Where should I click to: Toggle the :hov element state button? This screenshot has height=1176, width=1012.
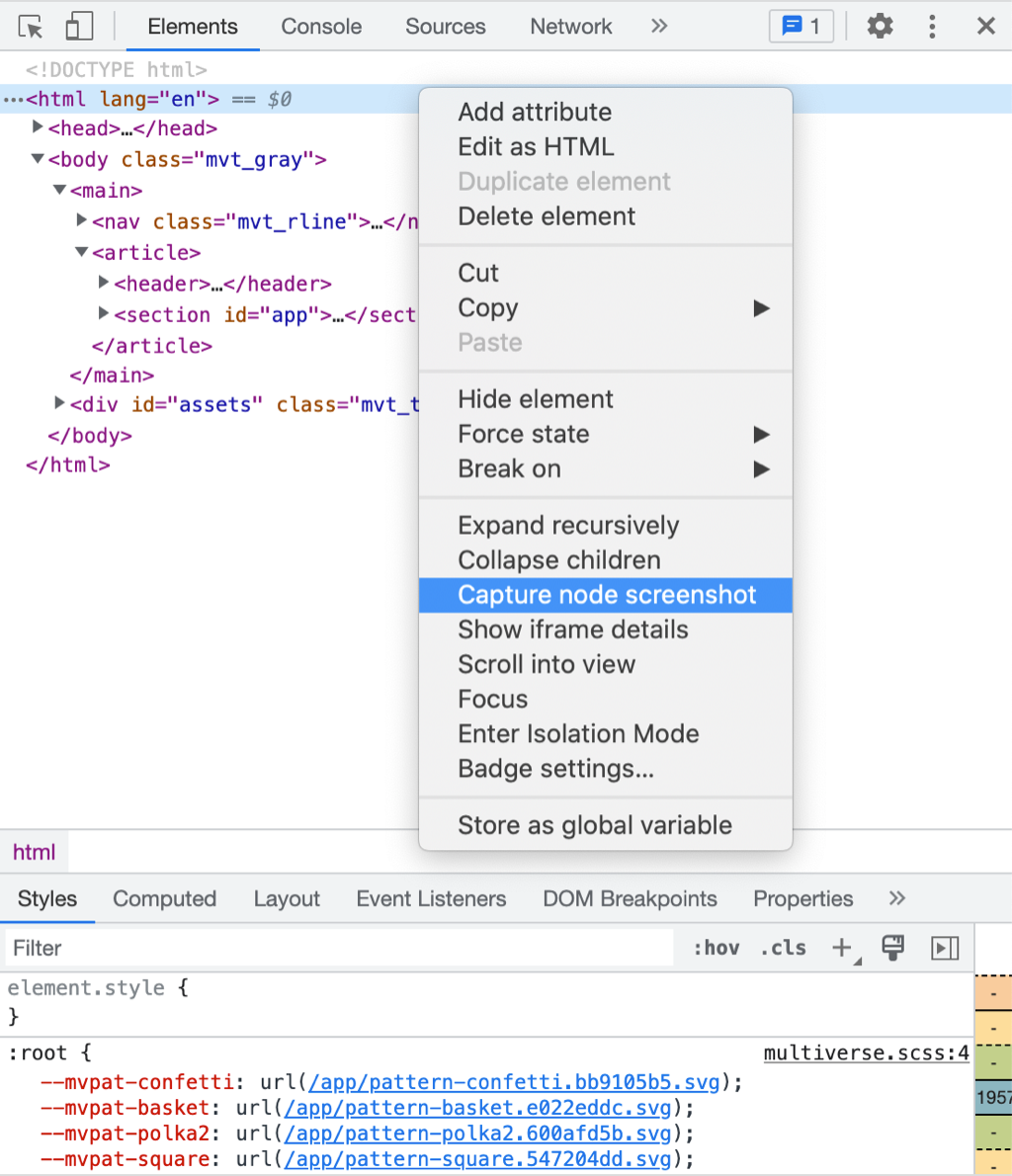pos(716,948)
